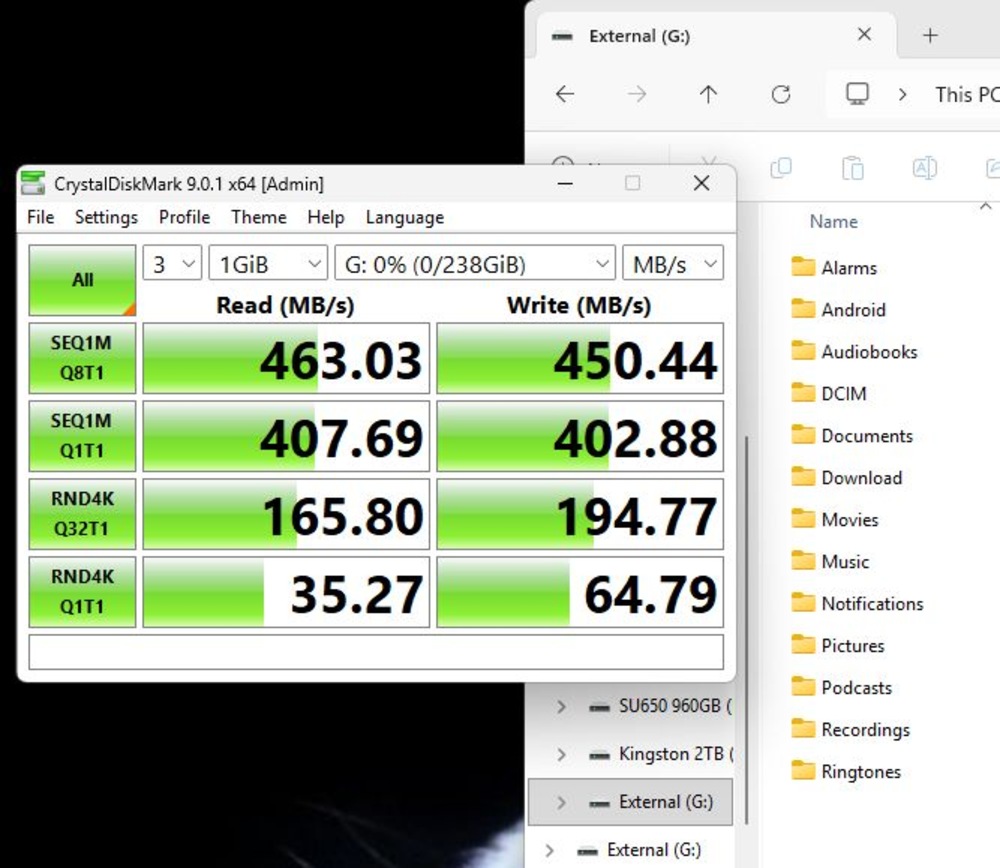Run all benchmarks with All button

(x=82, y=280)
